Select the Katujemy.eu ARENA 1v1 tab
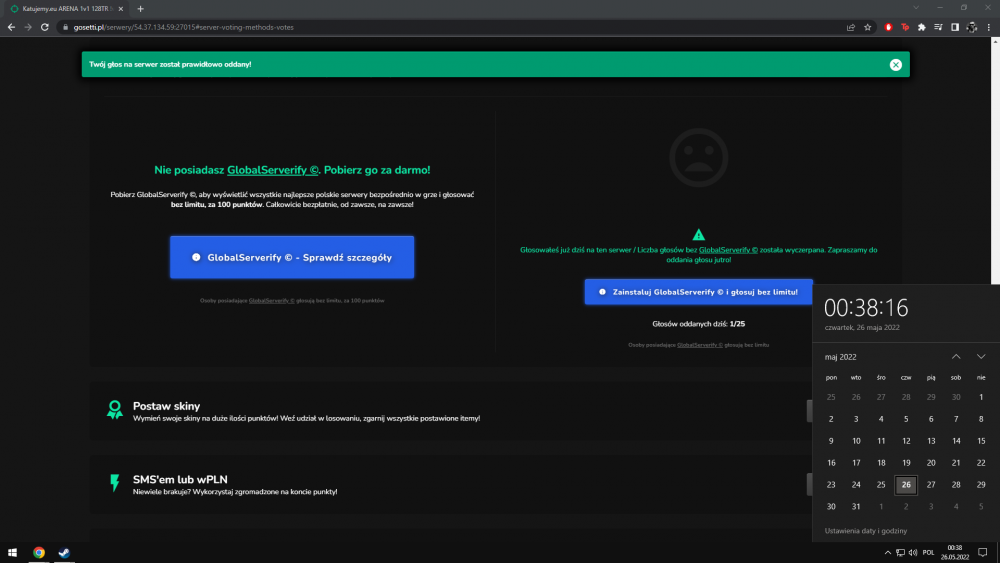The image size is (1000, 563). (x=64, y=9)
